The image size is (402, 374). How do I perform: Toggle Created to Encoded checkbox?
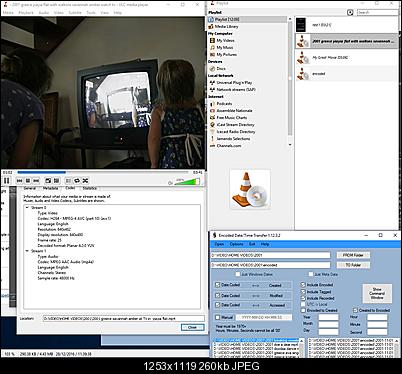tap(355, 310)
